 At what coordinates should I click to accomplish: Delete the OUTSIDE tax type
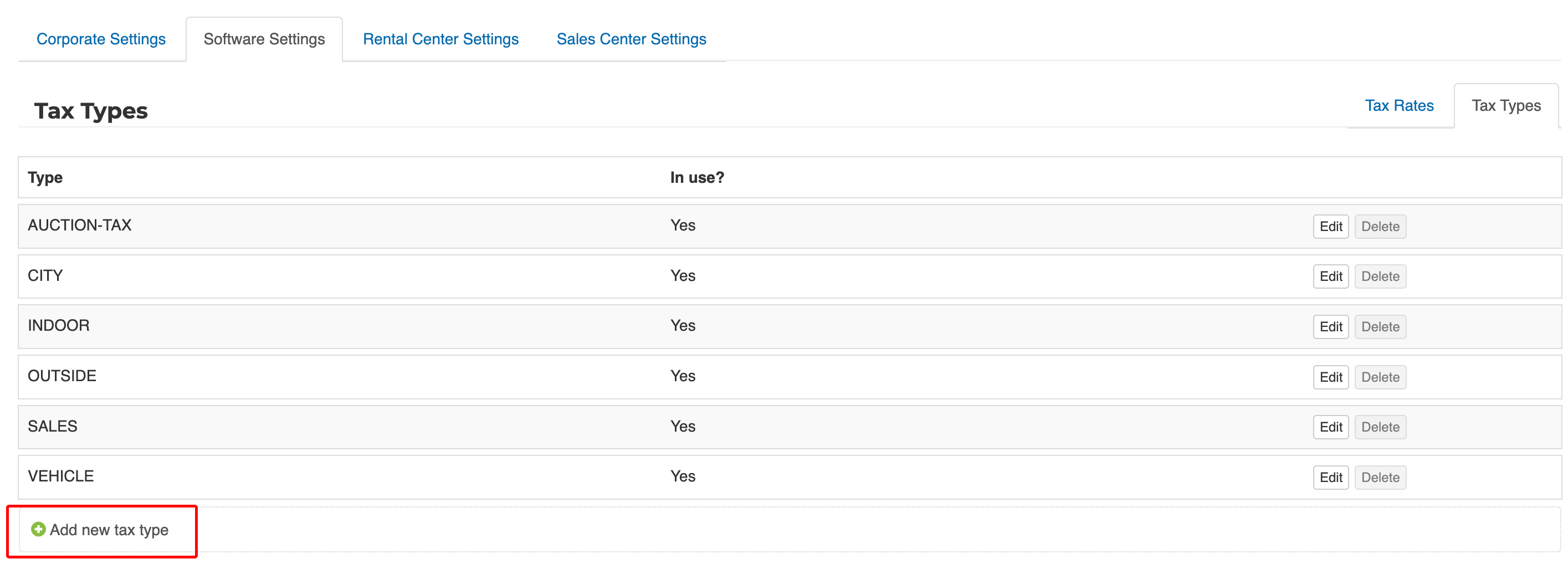[x=1380, y=377]
